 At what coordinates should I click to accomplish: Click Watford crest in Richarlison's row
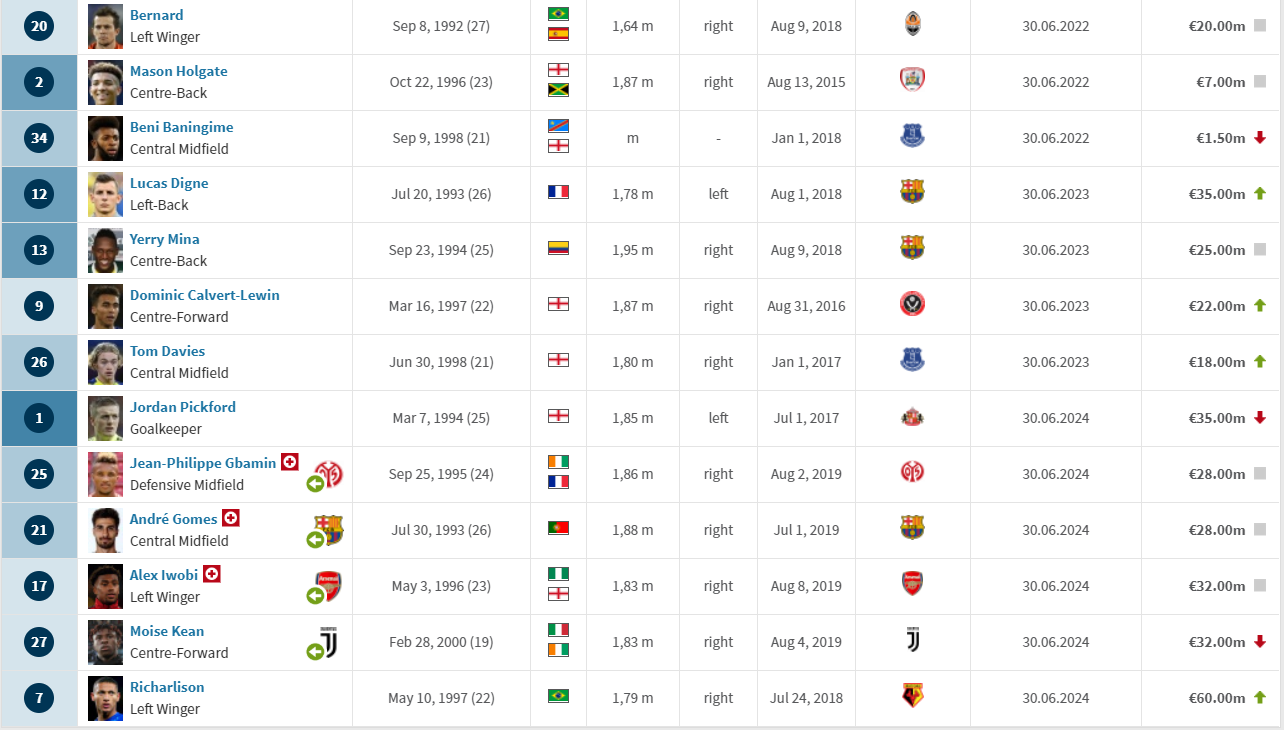[912, 696]
